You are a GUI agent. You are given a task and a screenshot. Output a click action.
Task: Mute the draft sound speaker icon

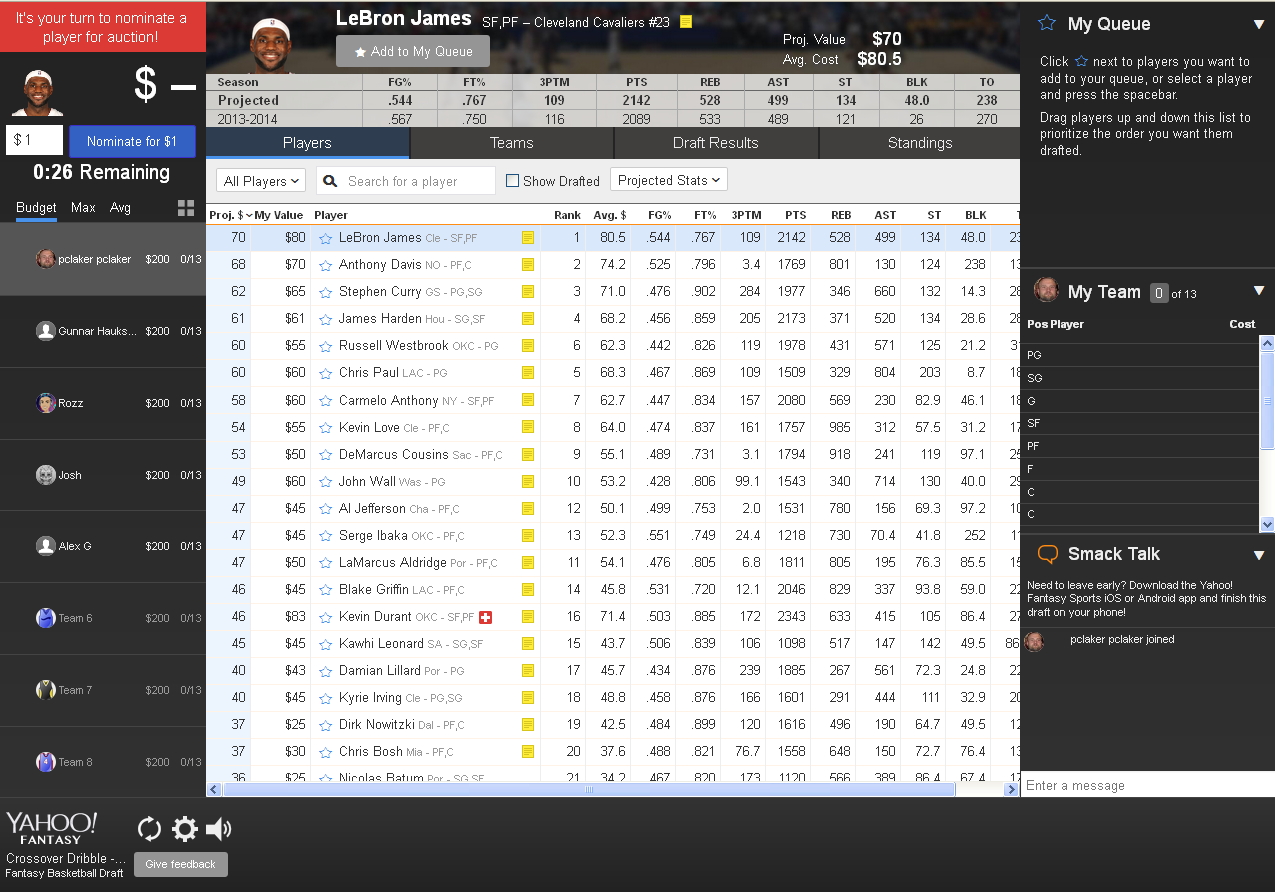(218, 829)
